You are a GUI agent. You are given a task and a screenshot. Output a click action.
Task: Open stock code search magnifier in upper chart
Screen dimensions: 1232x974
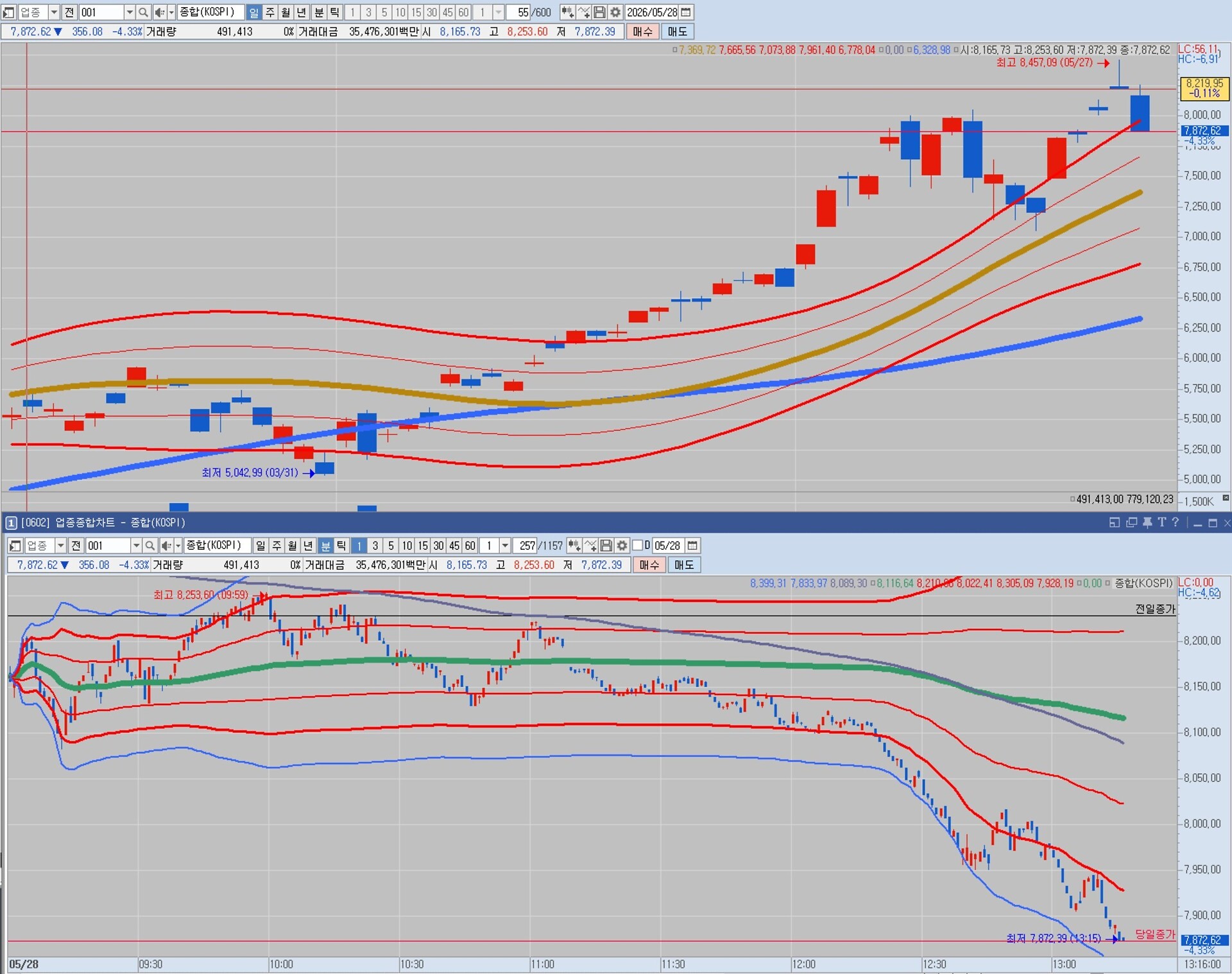[144, 12]
